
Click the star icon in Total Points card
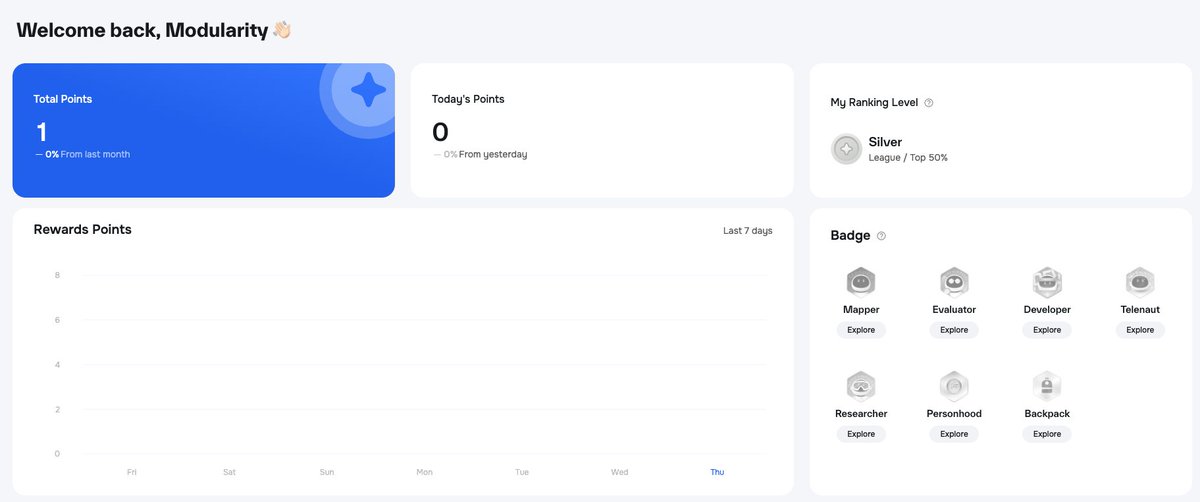[368, 91]
